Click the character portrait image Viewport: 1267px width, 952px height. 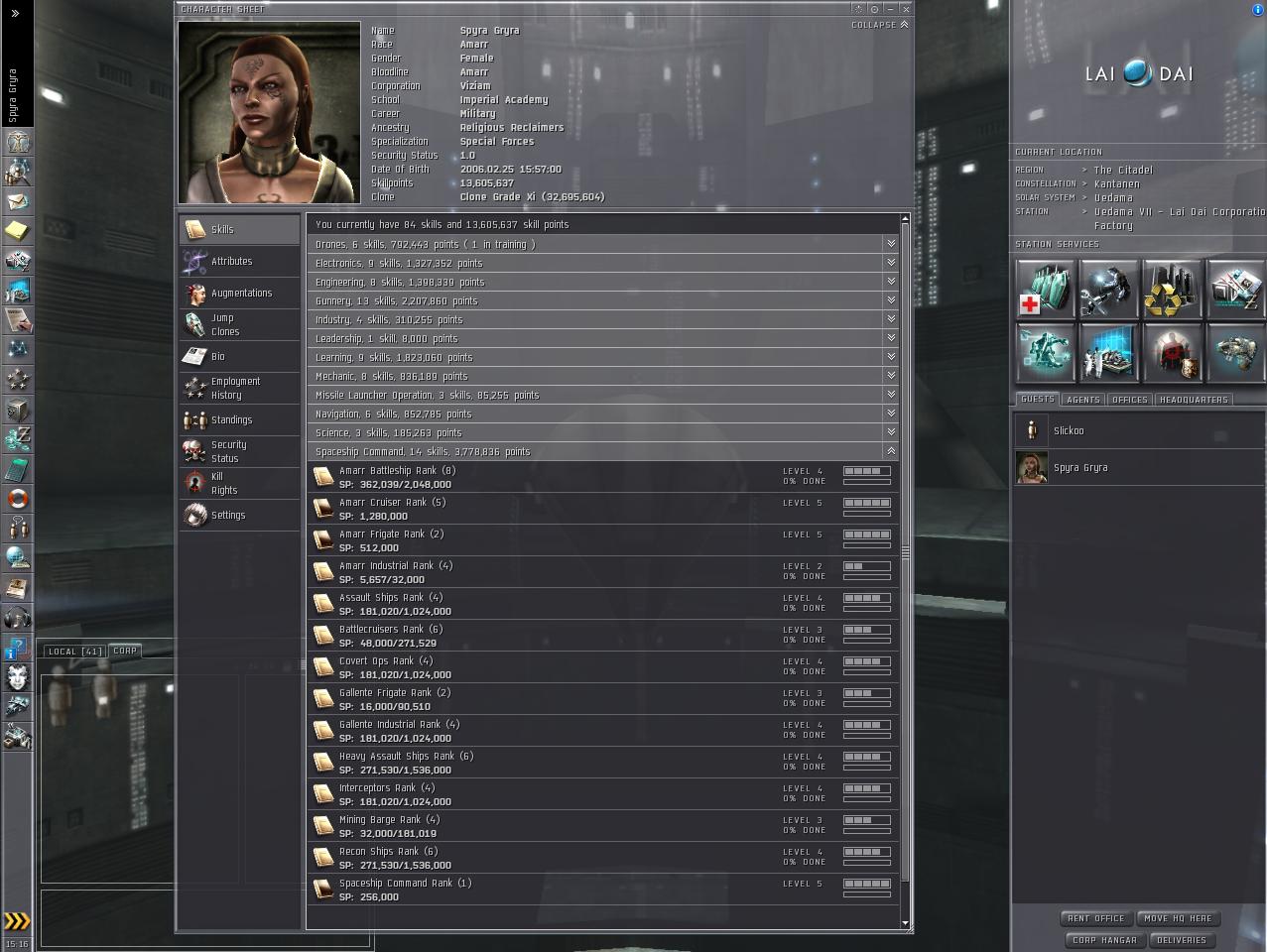pyautogui.click(x=269, y=112)
